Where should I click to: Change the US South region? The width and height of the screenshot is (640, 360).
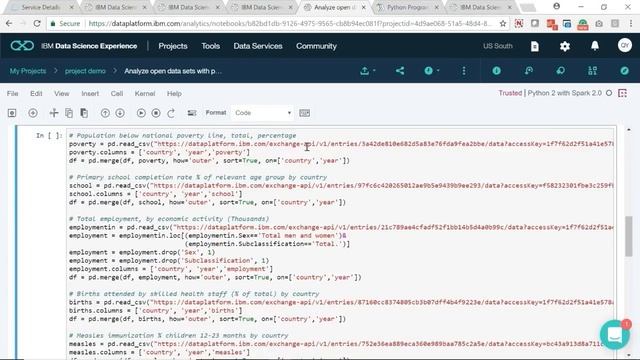pos(498,46)
